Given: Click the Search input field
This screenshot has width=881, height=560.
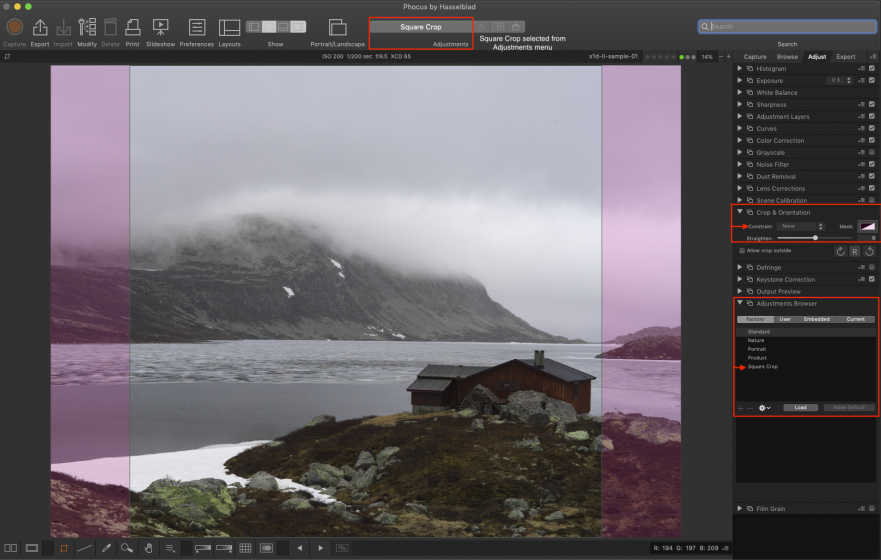Looking at the screenshot, I should point(787,26).
